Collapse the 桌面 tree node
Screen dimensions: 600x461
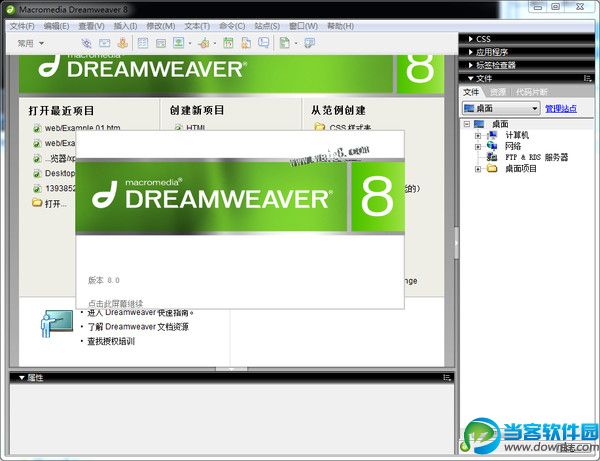point(467,124)
